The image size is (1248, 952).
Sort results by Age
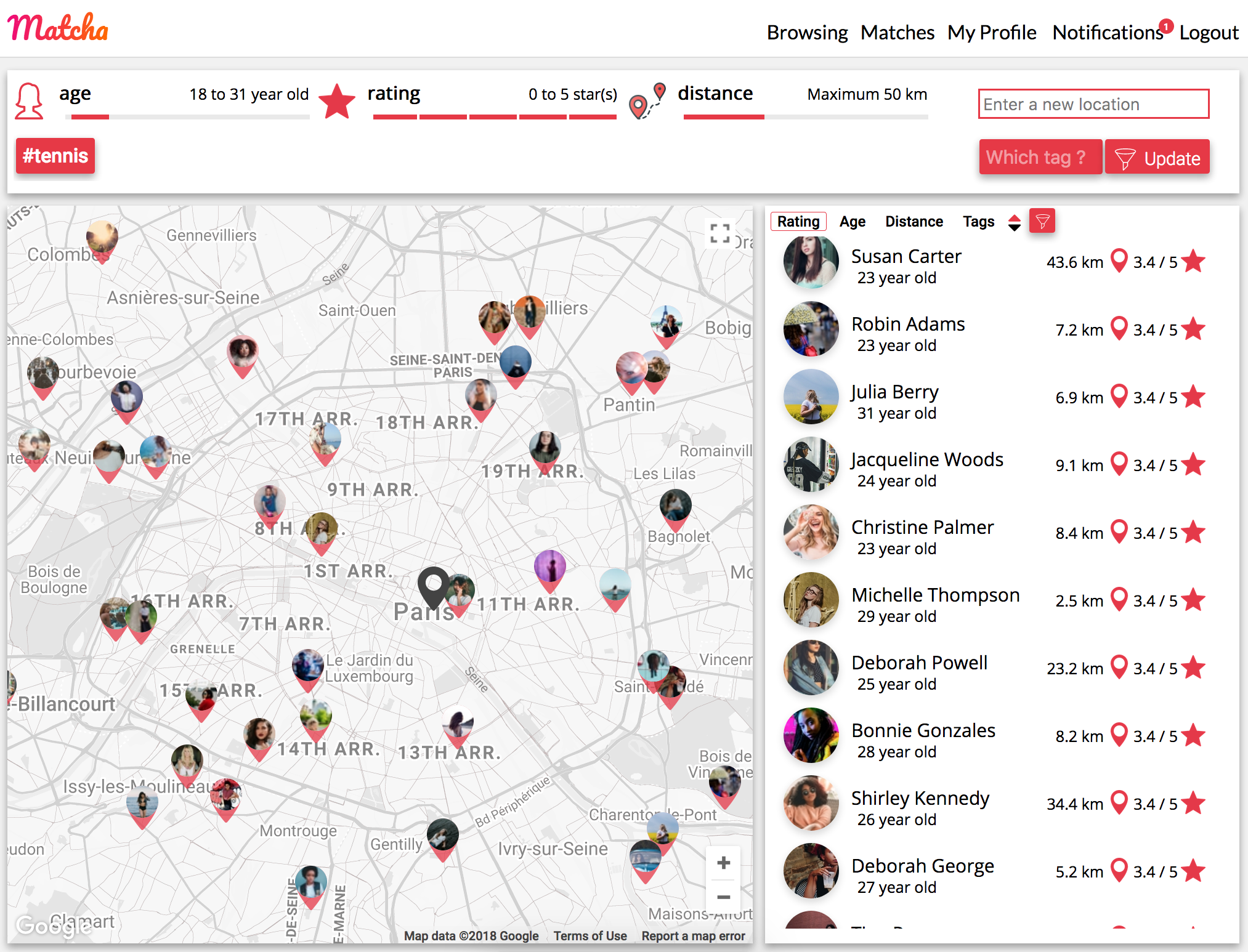click(x=852, y=222)
